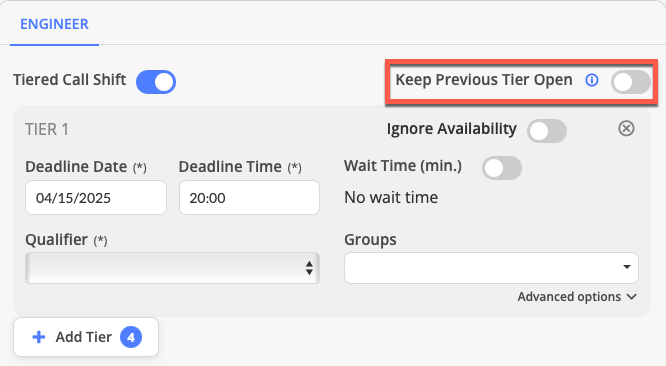This screenshot has height=366, width=666.
Task: Click the Add Tier button
Action: pos(86,337)
